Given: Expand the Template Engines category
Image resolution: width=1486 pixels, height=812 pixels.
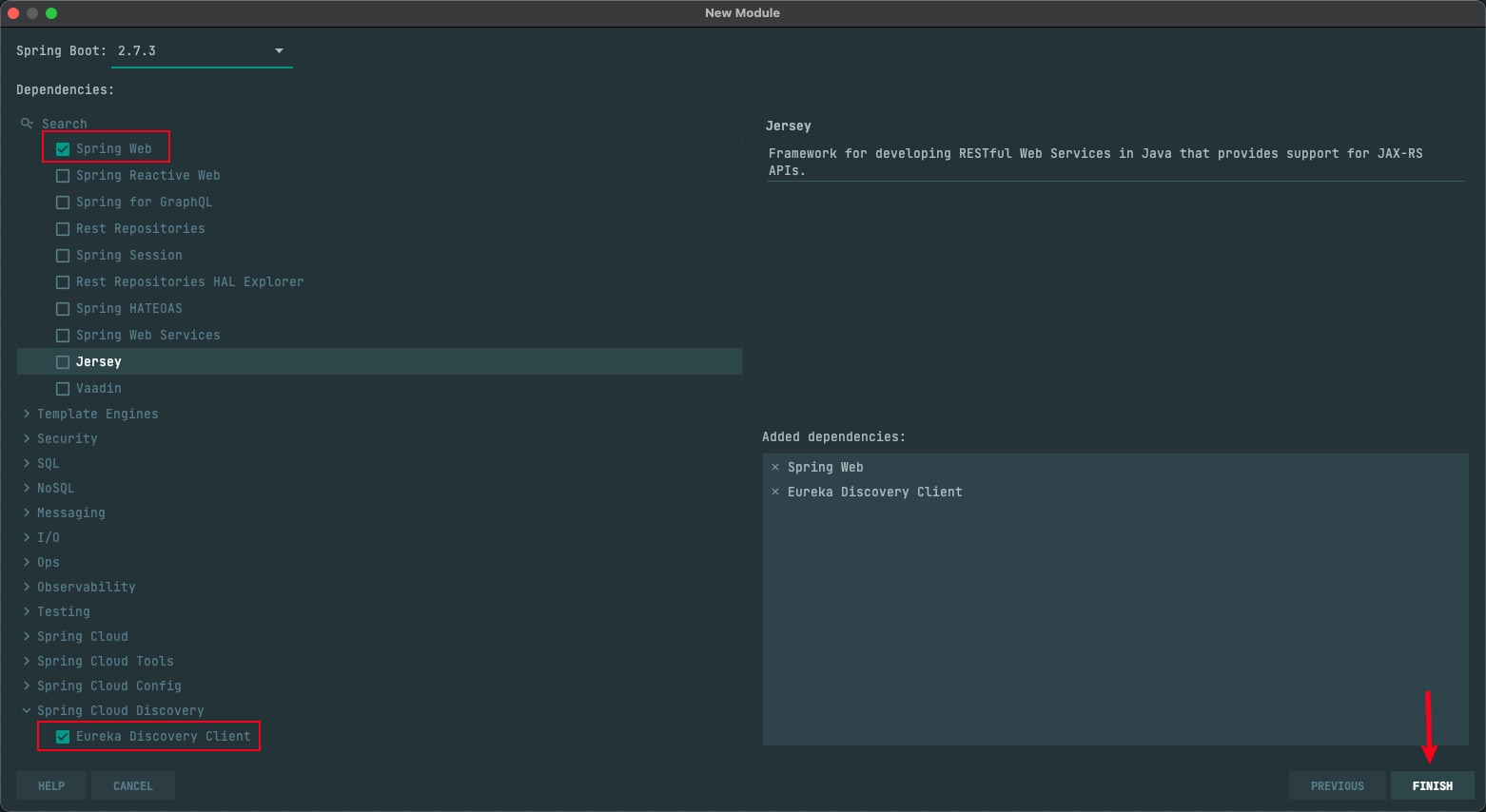Looking at the screenshot, I should [x=27, y=414].
